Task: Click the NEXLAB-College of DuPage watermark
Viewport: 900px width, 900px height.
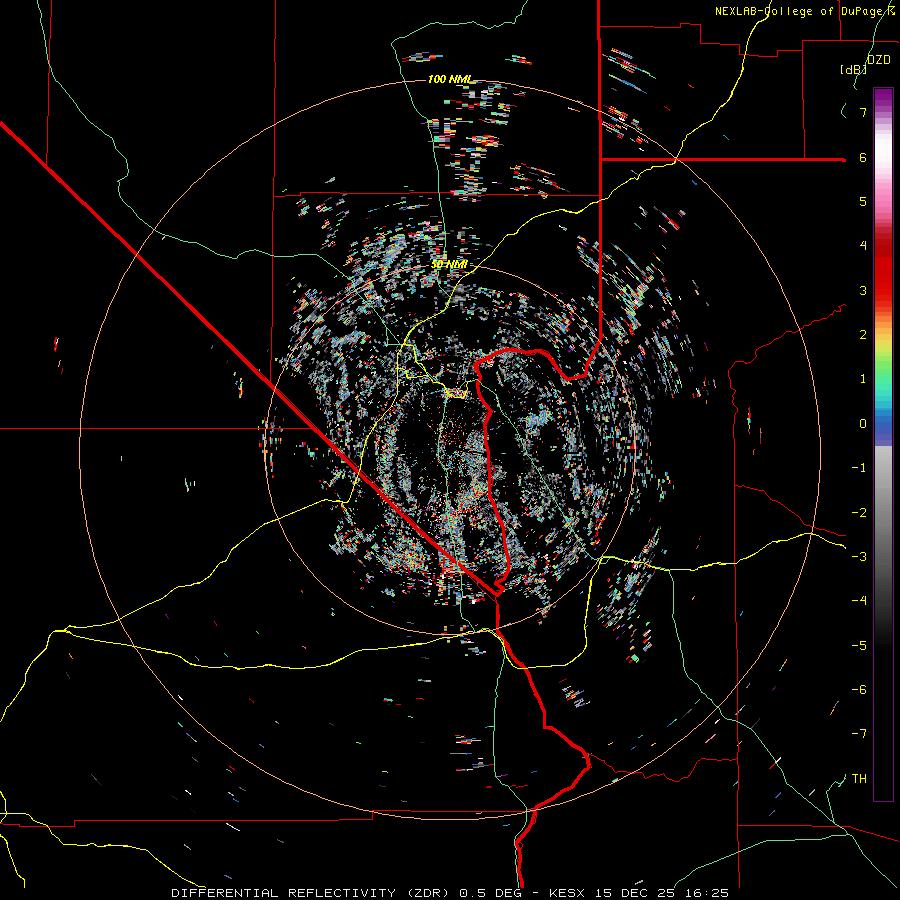Action: click(803, 11)
